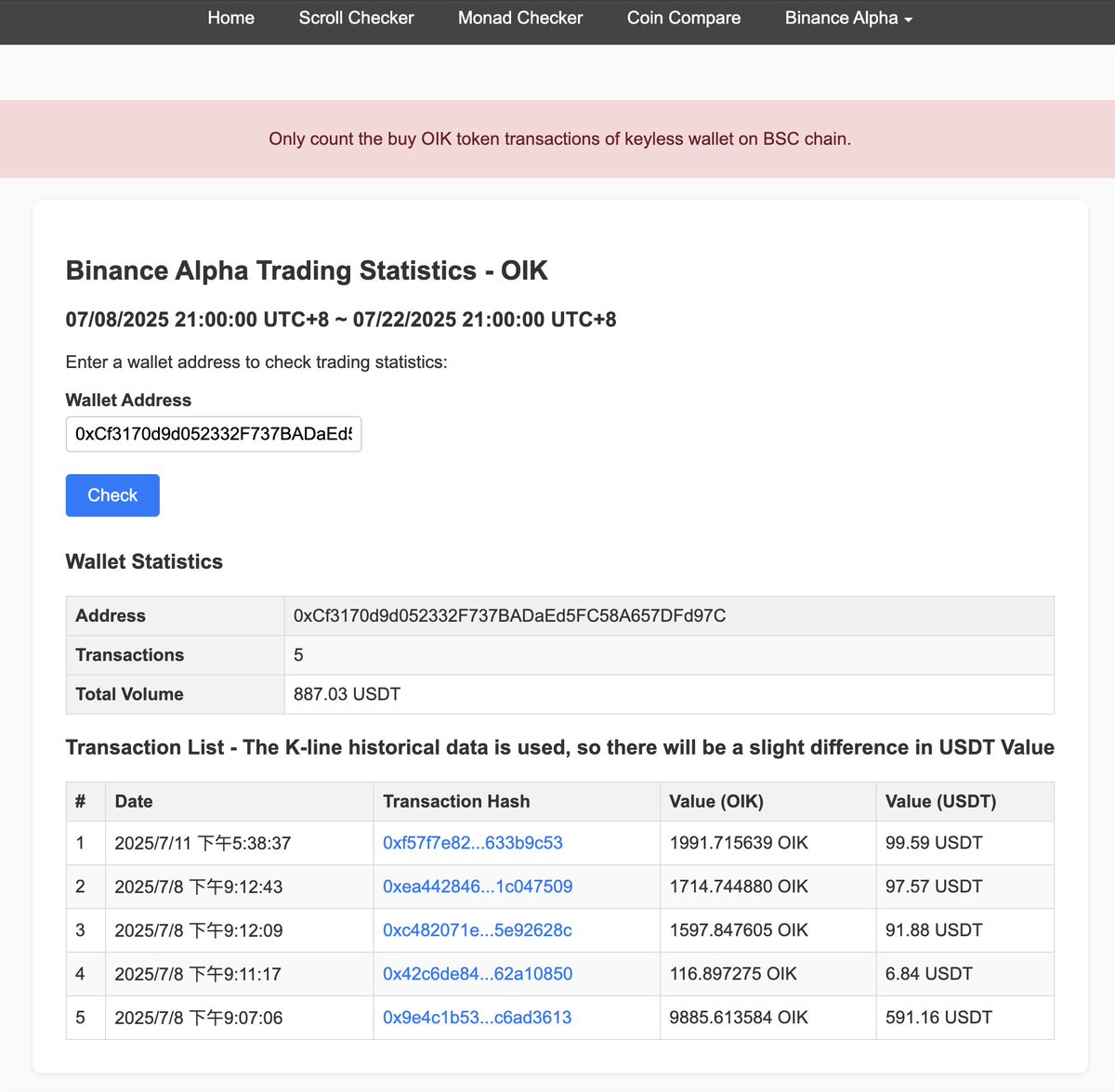Screen dimensions: 1115x1092
Task: Select the 591.16 USDT value
Action: point(938,1018)
